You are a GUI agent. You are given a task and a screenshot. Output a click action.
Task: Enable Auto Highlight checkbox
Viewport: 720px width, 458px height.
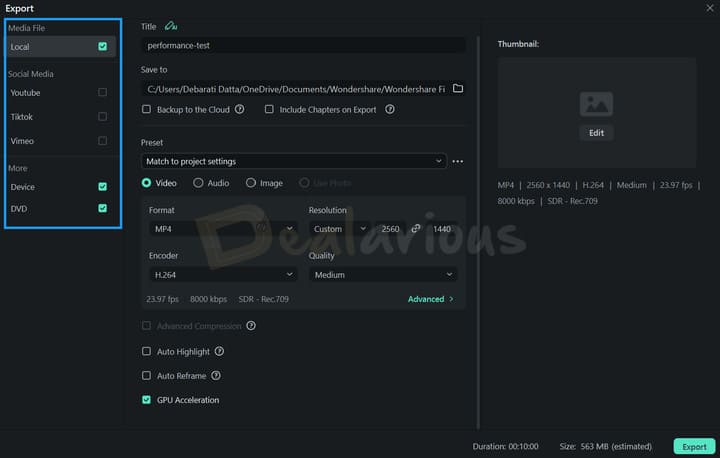point(146,351)
